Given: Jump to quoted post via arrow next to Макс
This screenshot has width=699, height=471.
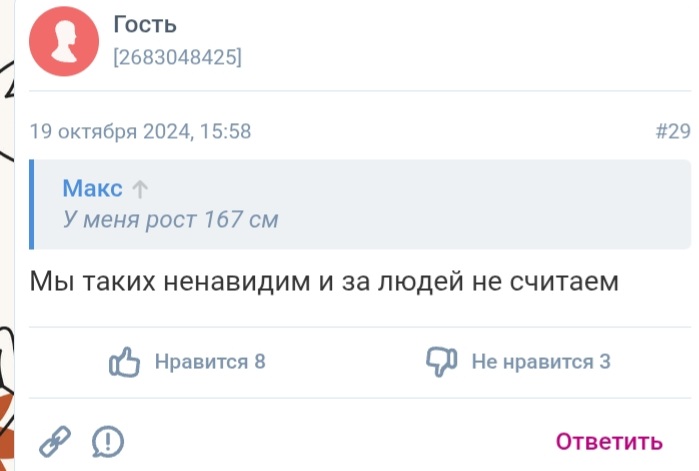Looking at the screenshot, I should [141, 189].
